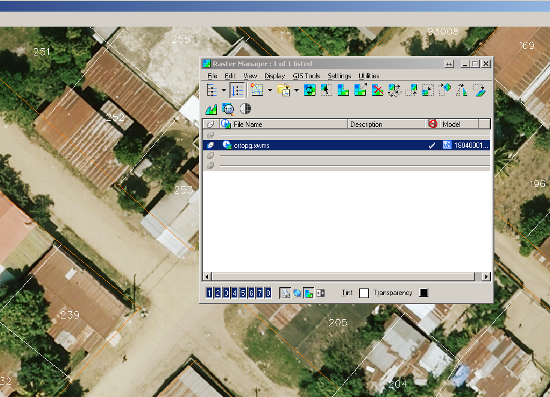Click the double-arrow dock button in title bar
Screen dimensions: 550x397
[449, 64]
